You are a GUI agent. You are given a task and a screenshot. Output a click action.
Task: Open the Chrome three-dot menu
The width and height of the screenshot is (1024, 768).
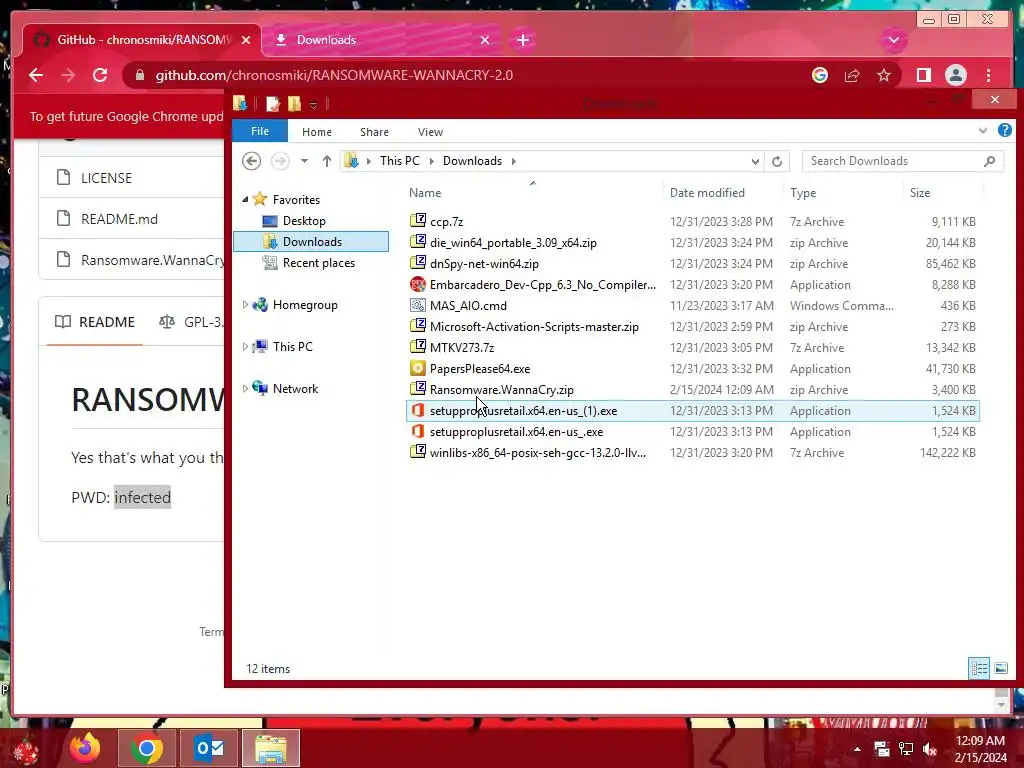click(989, 76)
